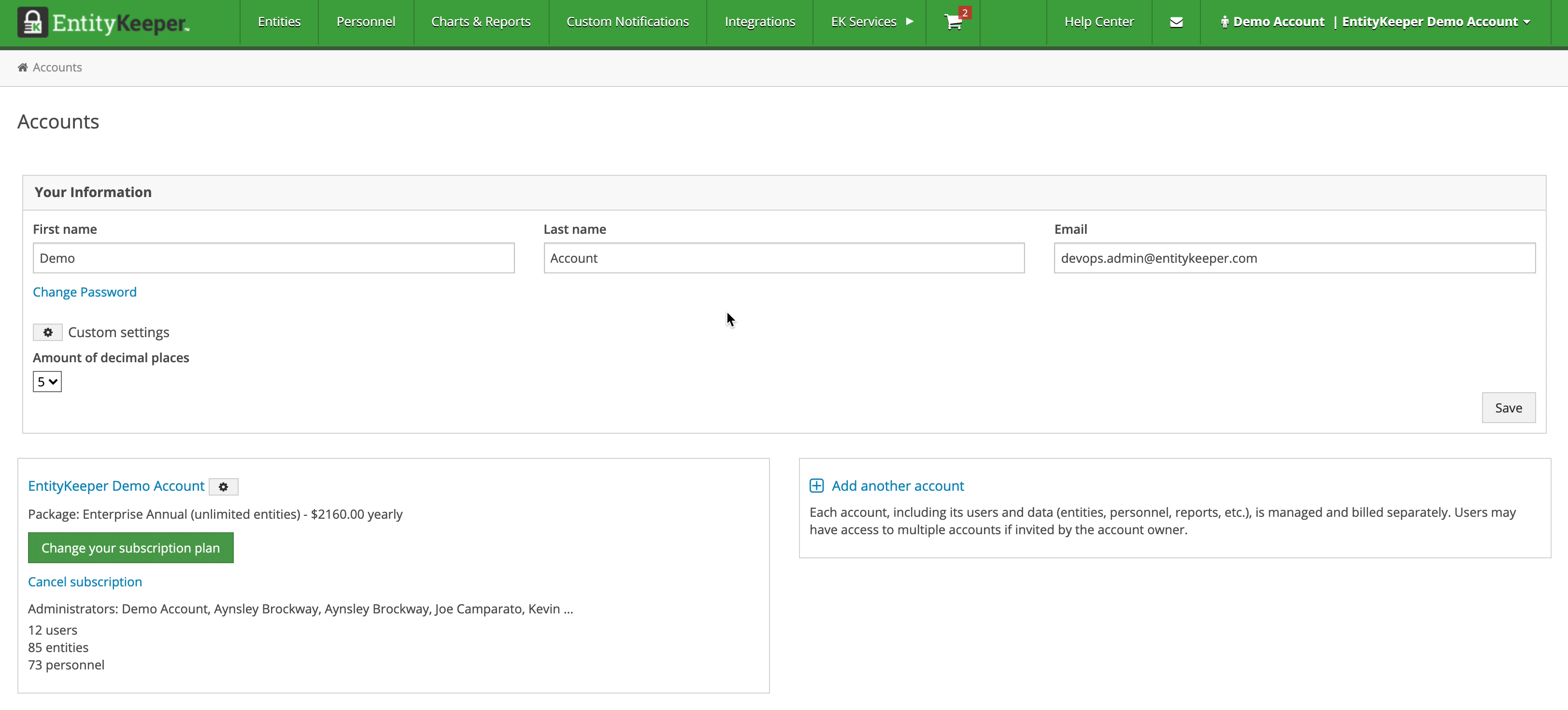Expand the Demo Account user dropdown
Viewport: 1568px width, 710px height.
[x=1375, y=22]
